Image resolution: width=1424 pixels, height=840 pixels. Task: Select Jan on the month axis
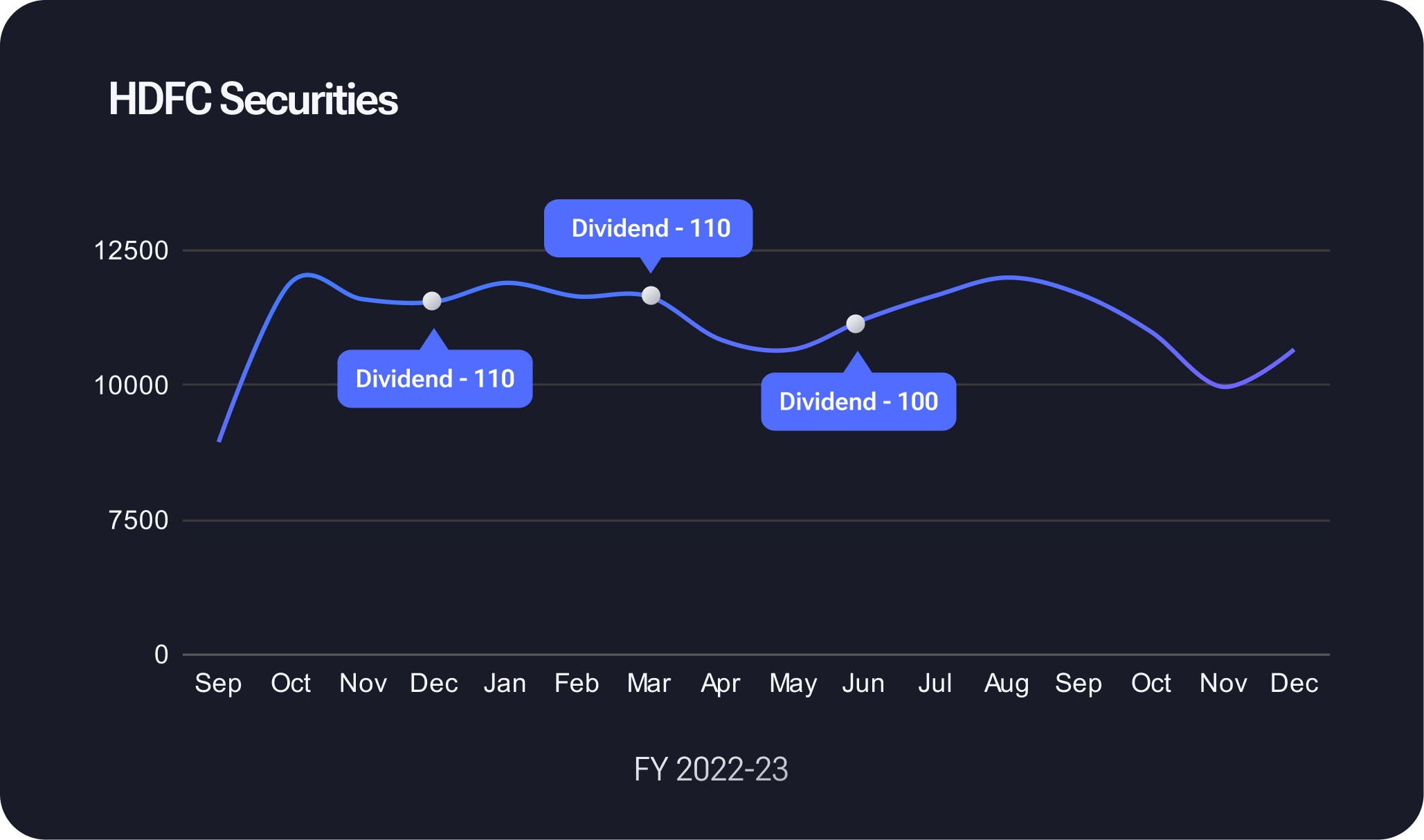click(505, 684)
